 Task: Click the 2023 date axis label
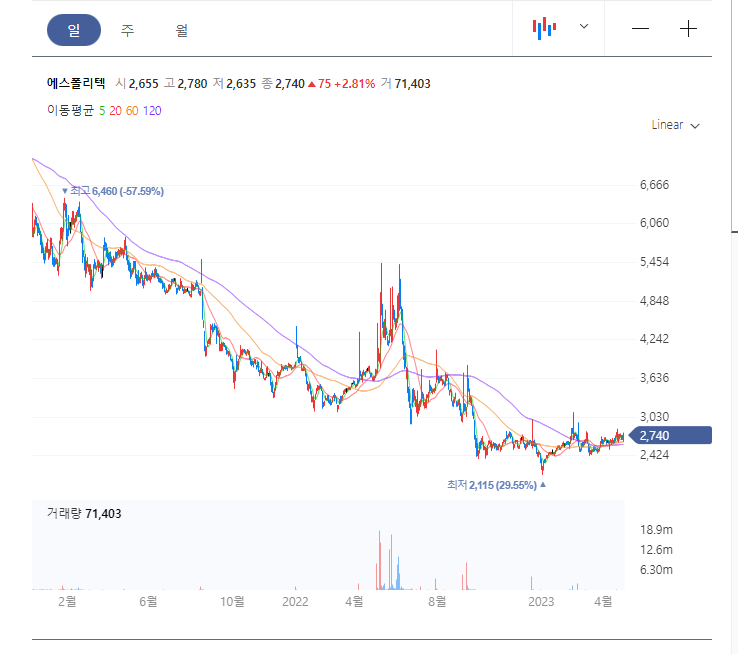click(x=541, y=602)
